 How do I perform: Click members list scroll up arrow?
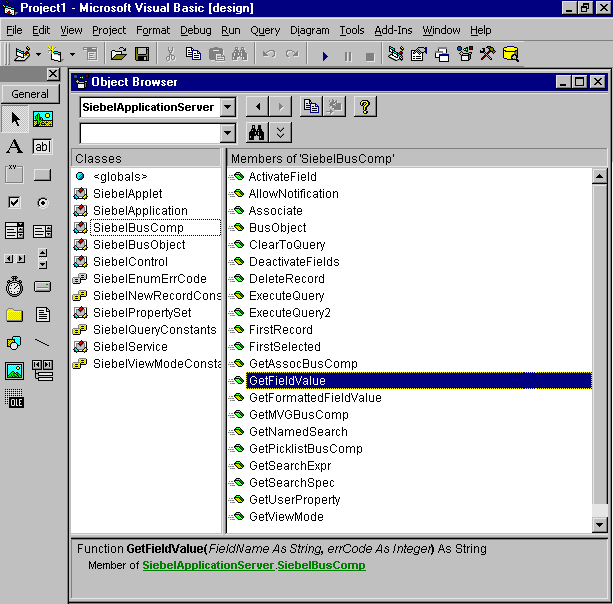pyautogui.click(x=599, y=176)
